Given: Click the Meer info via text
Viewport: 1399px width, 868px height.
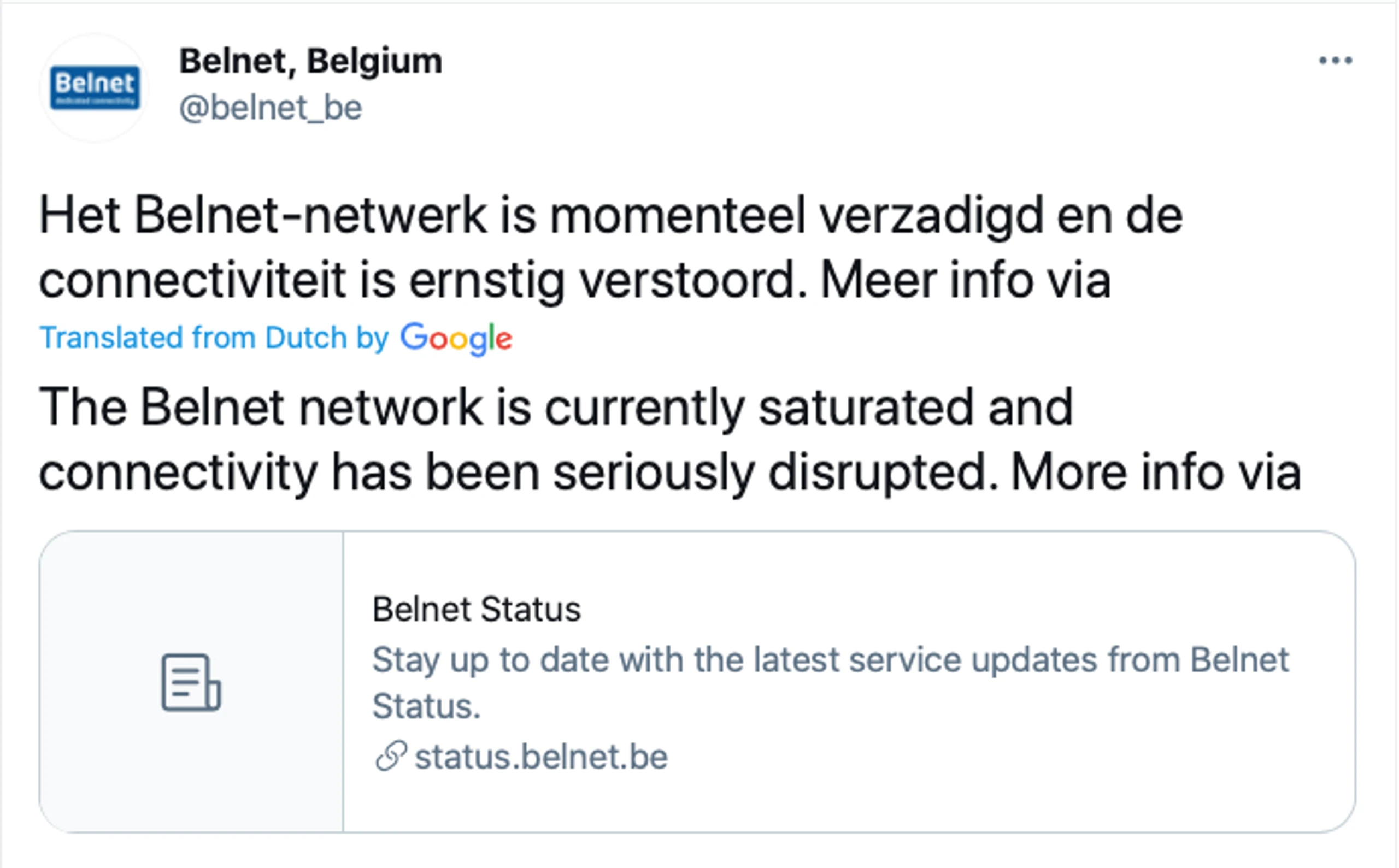Looking at the screenshot, I should pos(966,281).
